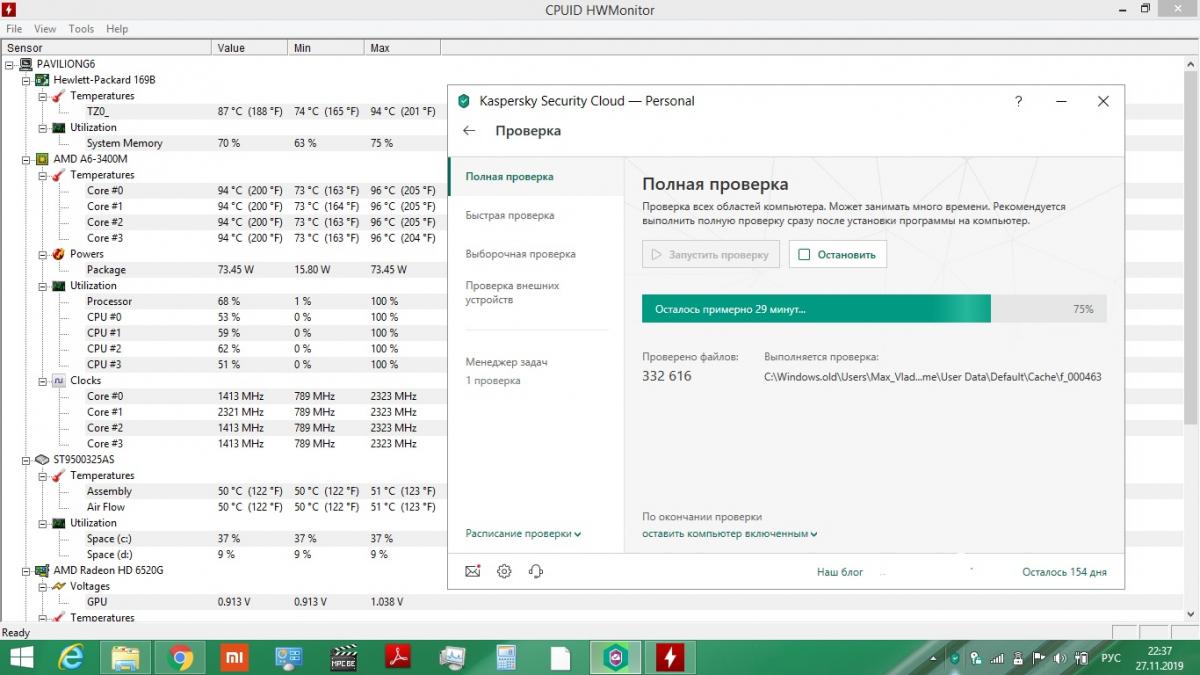Open Kaspersky help question mark
Viewport: 1200px width, 675px height.
(1018, 101)
